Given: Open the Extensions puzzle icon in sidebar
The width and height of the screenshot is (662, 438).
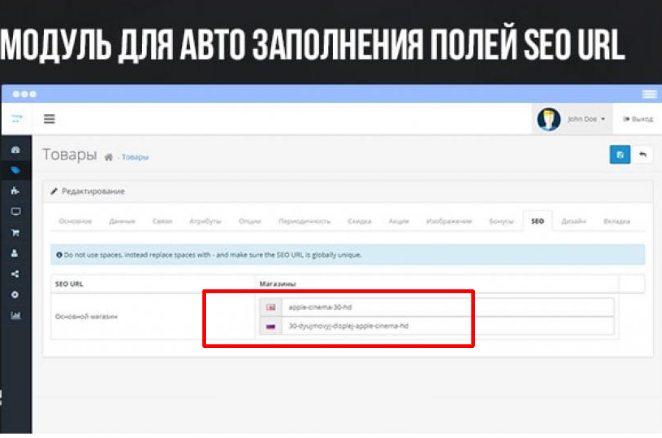Looking at the screenshot, I should [15, 191].
